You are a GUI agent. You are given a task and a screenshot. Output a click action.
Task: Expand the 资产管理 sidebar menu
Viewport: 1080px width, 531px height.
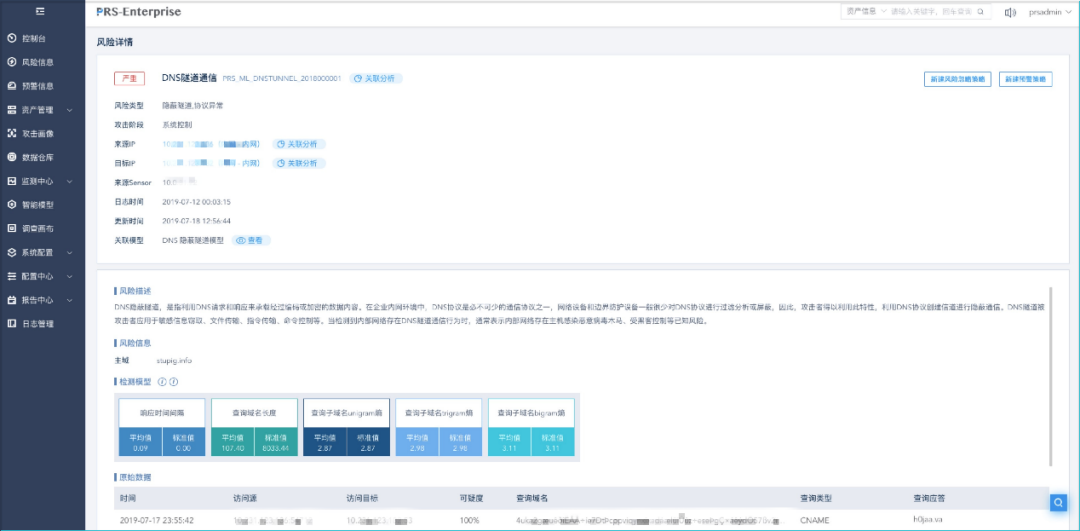point(40,110)
